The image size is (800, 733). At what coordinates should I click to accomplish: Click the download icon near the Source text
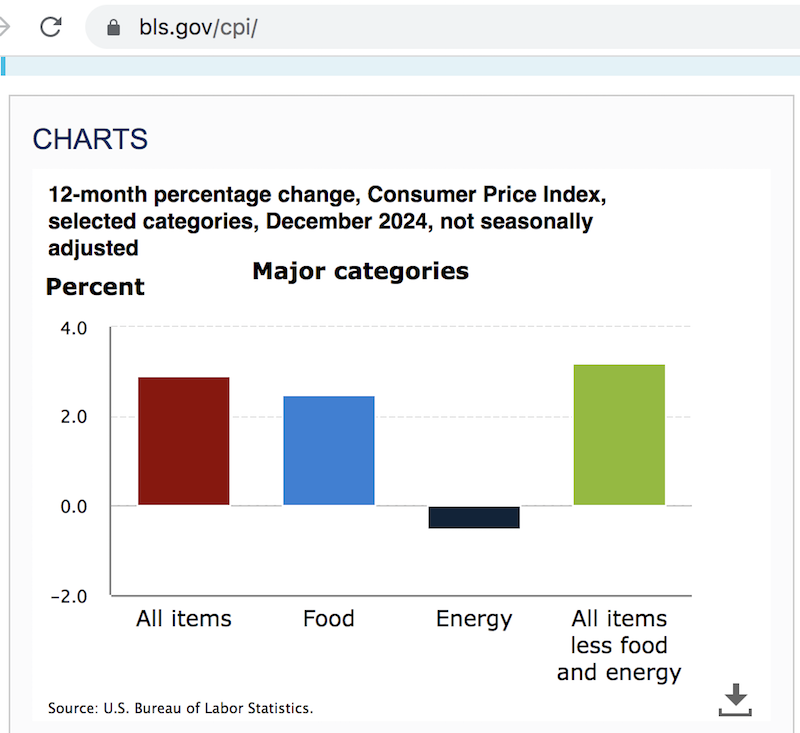735,698
